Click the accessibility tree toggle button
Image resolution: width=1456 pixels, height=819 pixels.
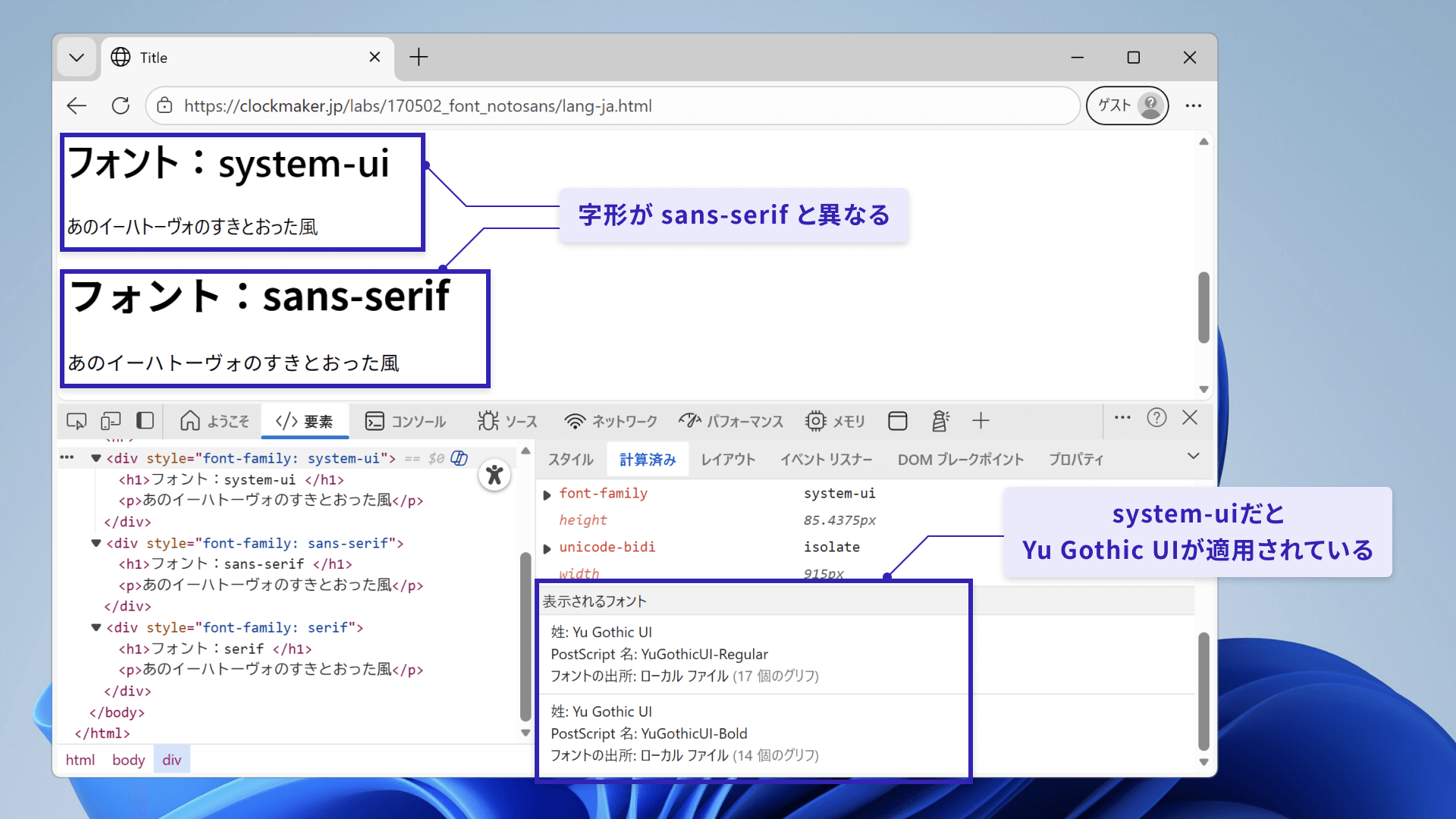(x=494, y=475)
